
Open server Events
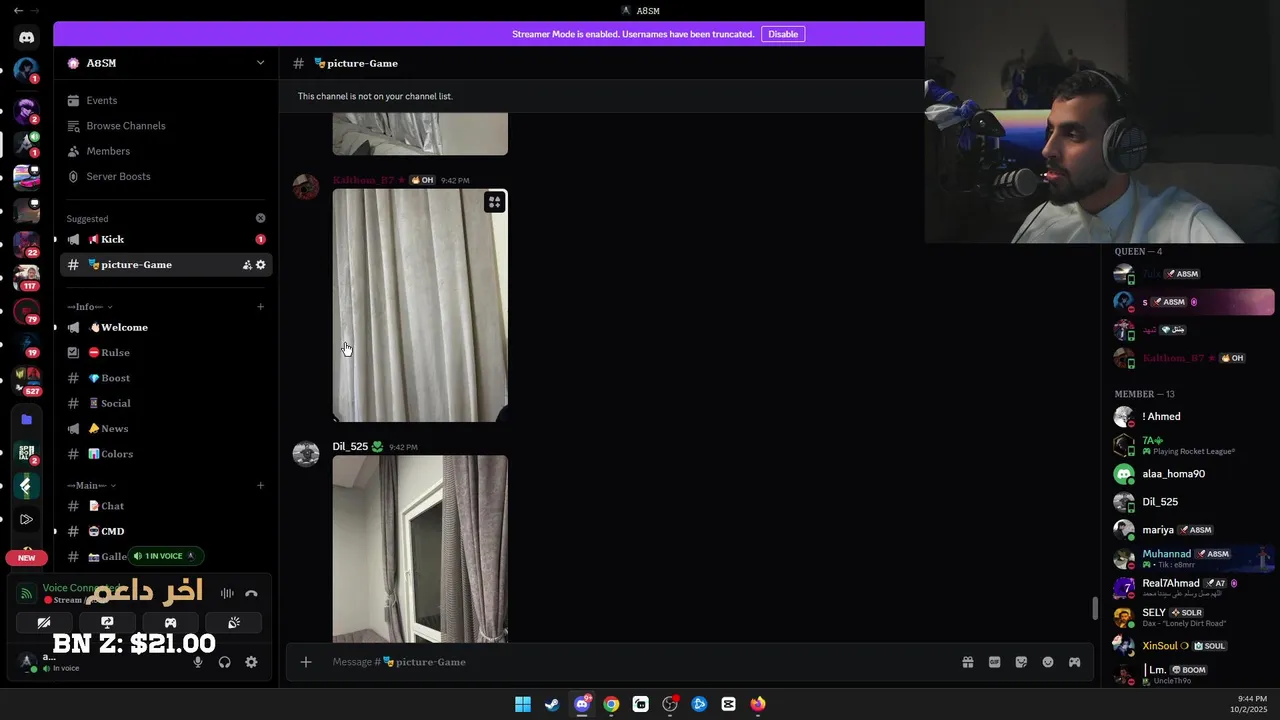click(166, 101)
